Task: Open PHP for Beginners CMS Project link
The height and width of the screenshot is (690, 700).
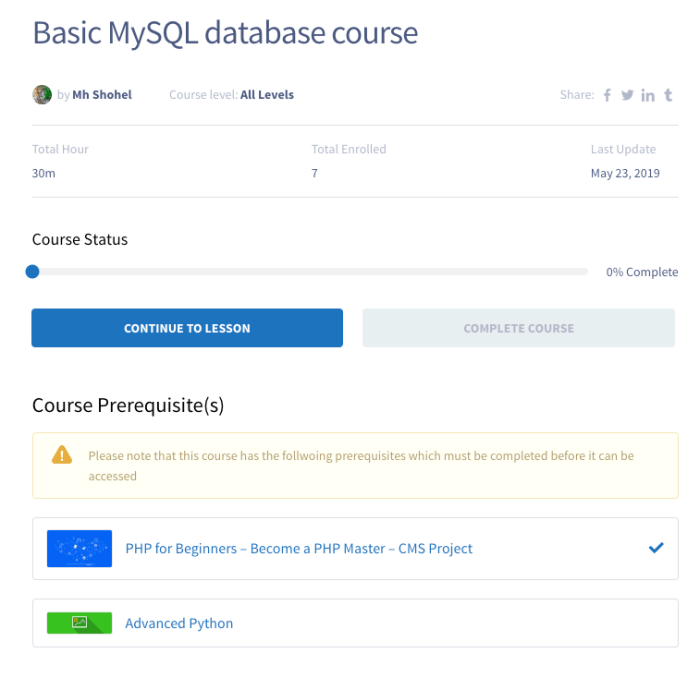Action: (x=299, y=549)
